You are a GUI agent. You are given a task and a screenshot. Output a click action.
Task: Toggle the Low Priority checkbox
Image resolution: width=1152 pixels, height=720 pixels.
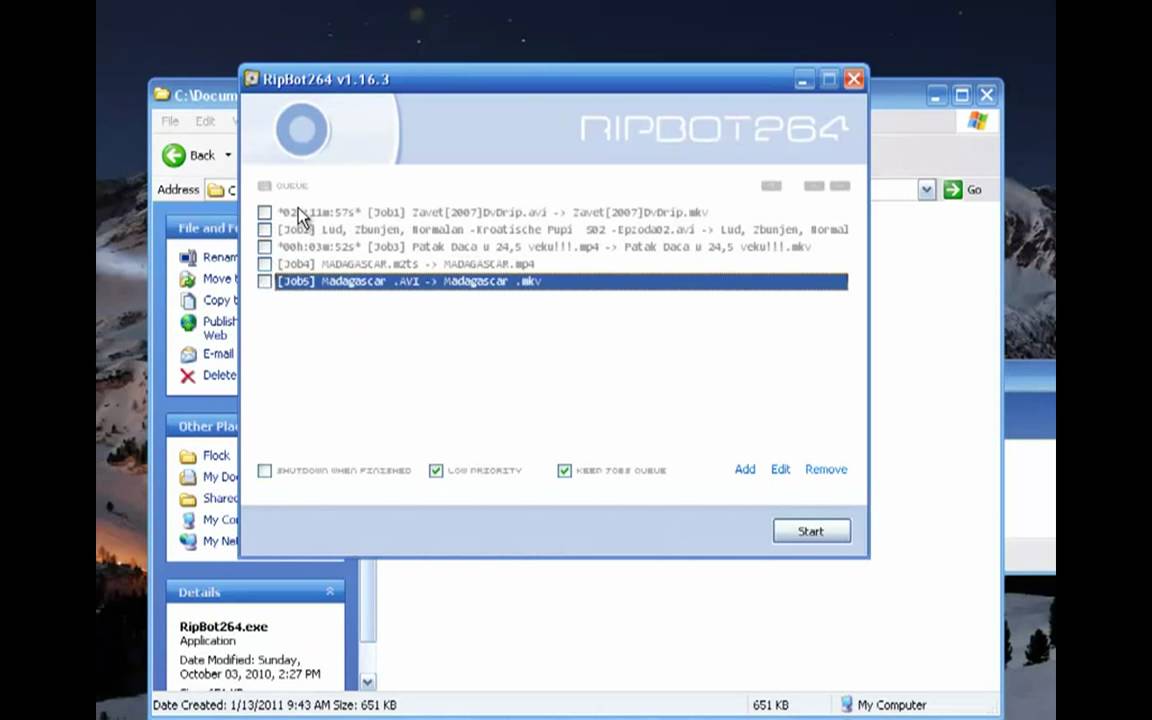point(436,470)
